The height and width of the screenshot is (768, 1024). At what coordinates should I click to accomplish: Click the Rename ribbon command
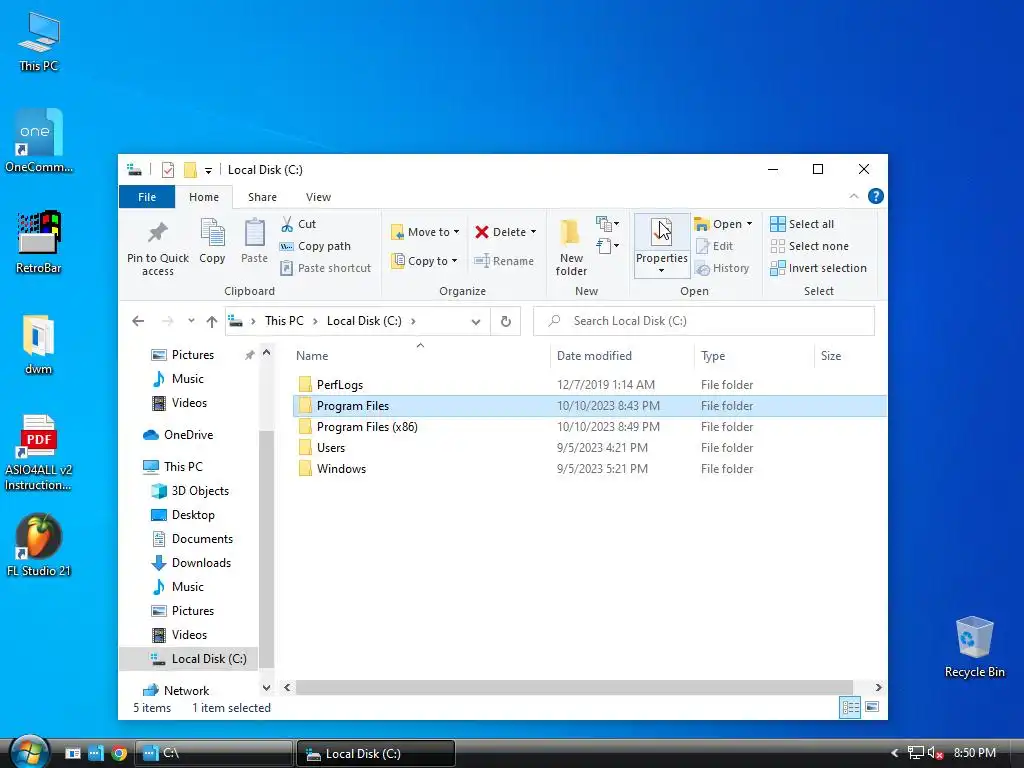point(504,261)
